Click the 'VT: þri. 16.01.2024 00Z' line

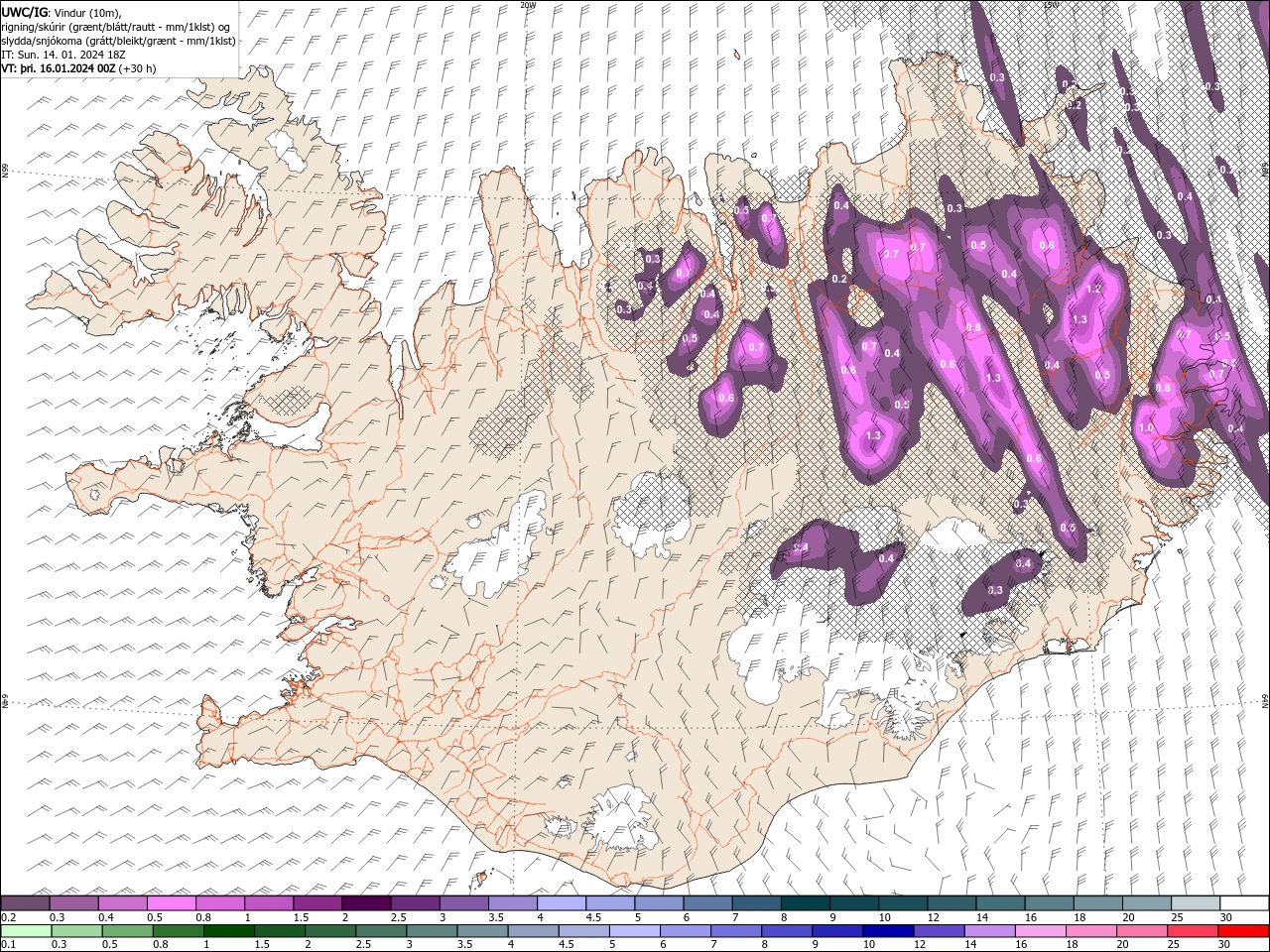click(x=59, y=68)
